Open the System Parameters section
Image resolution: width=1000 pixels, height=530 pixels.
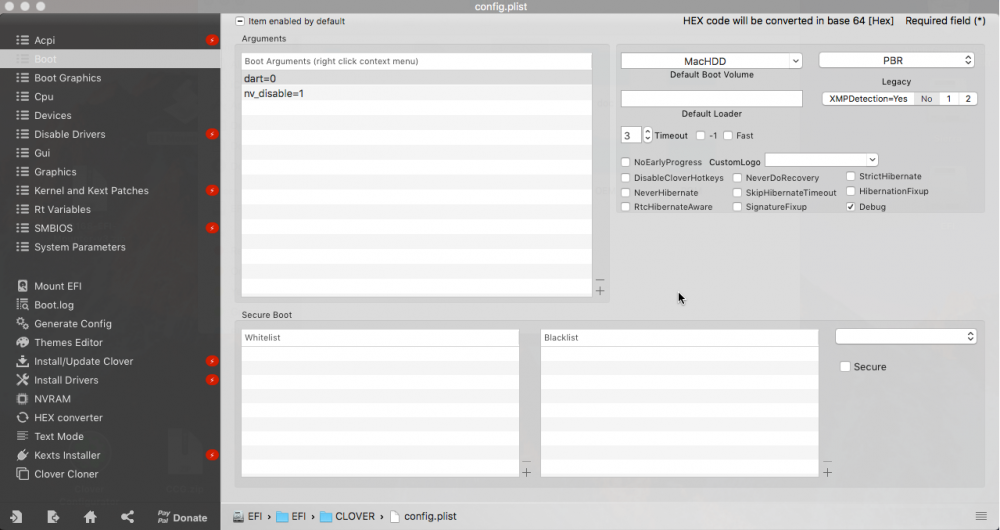(x=80, y=247)
